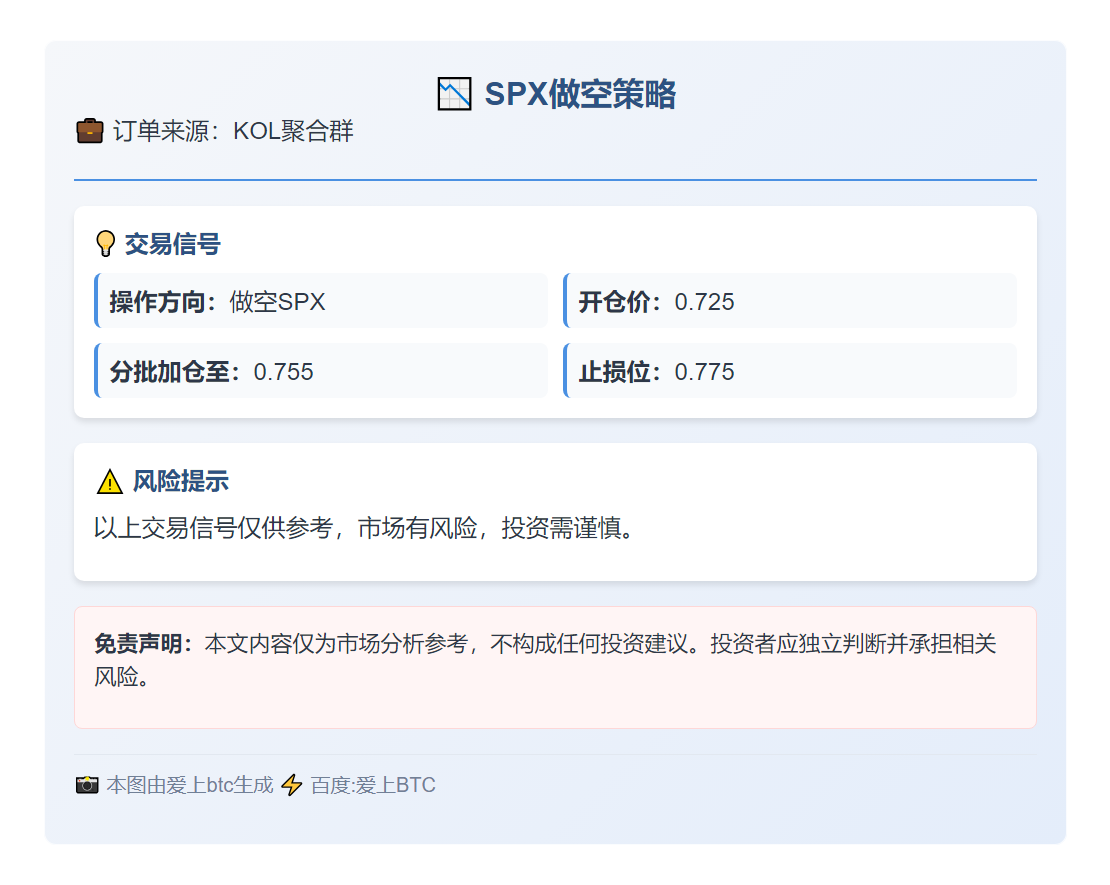Viewport: 1110px width, 885px height.
Task: Select the 开仓价 0.725 field
Action: coord(790,301)
